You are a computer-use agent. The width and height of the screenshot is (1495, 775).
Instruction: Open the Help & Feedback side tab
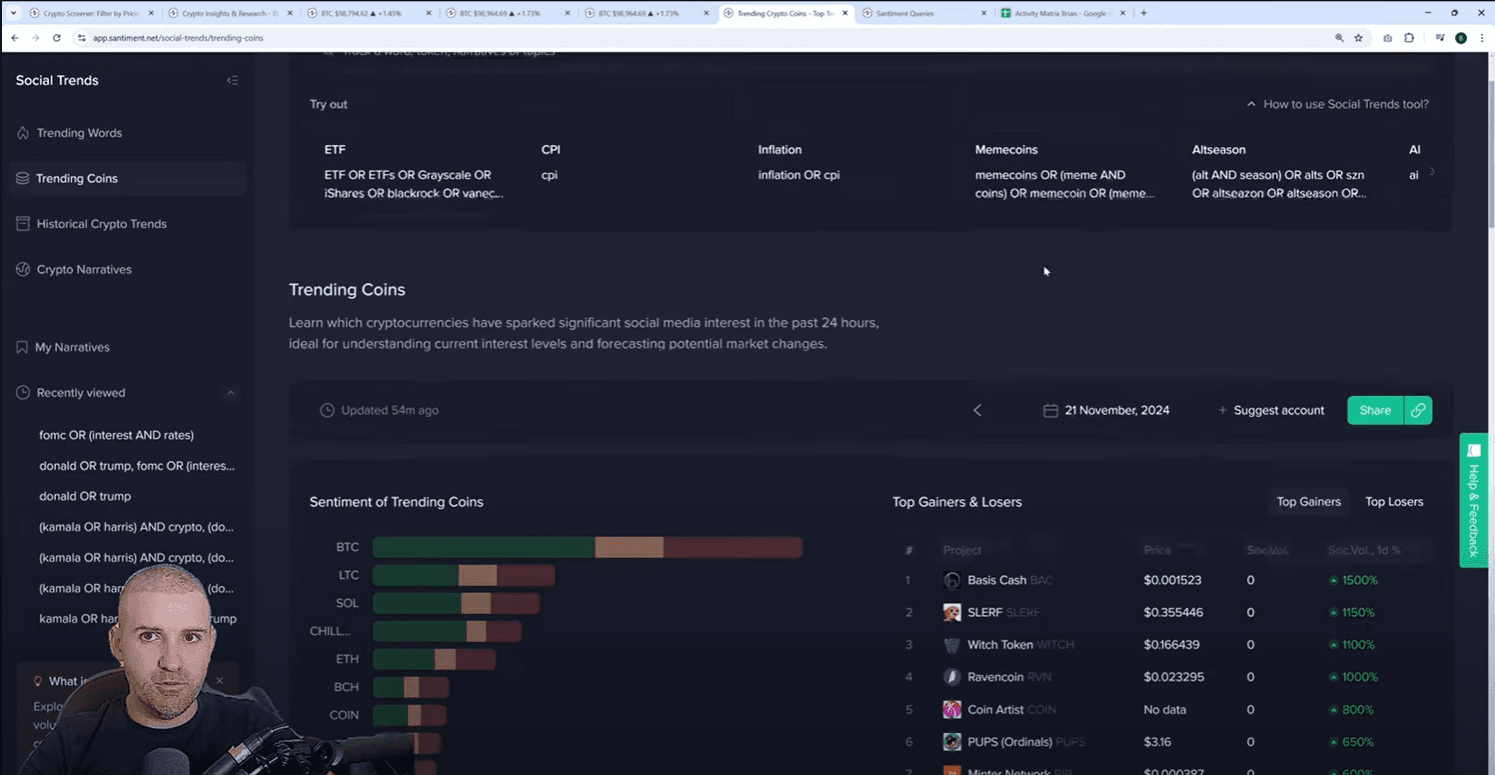click(1473, 499)
